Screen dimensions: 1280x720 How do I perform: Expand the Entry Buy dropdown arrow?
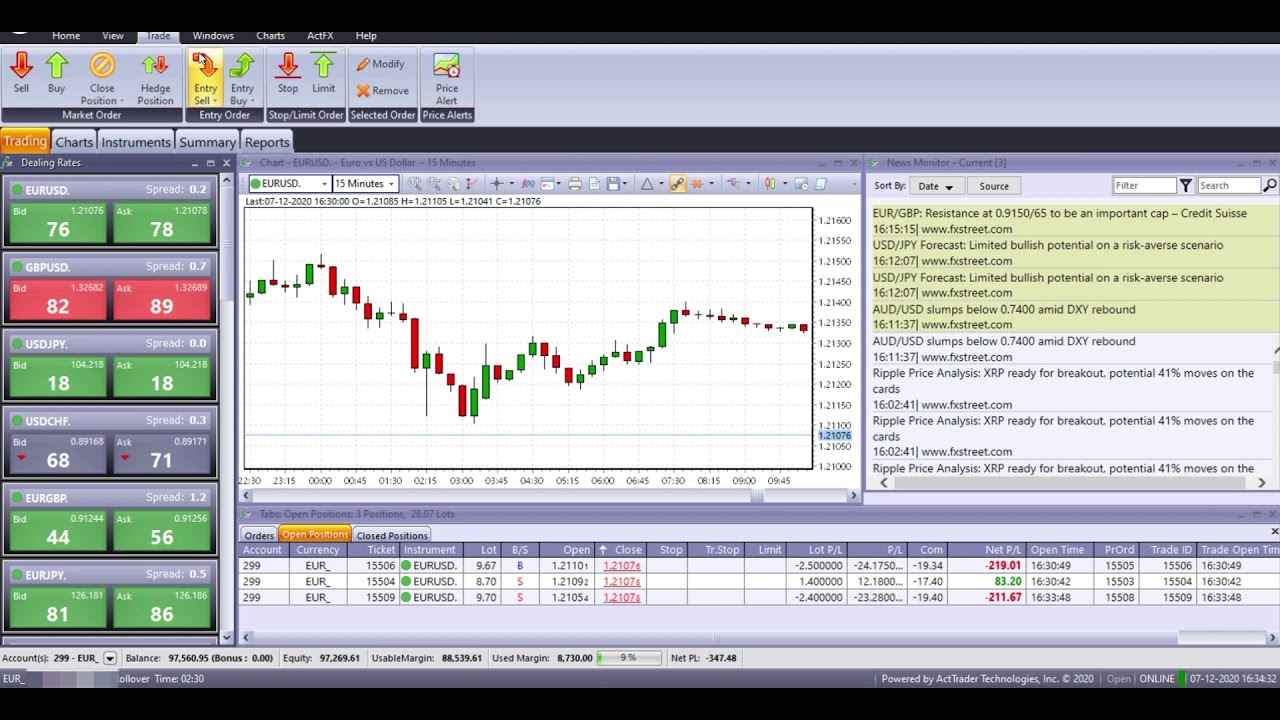[253, 101]
